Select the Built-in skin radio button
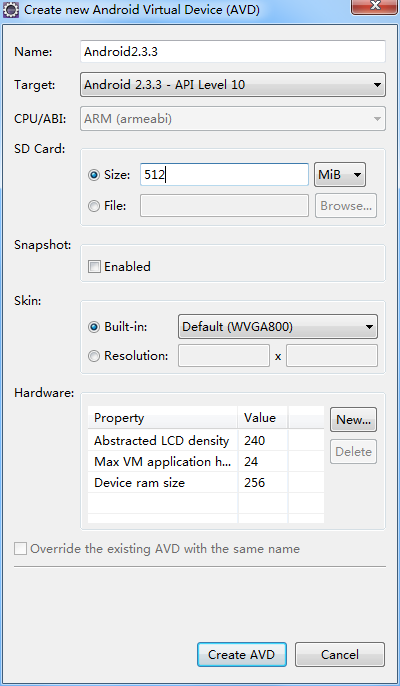This screenshot has width=400, height=686. point(94,327)
